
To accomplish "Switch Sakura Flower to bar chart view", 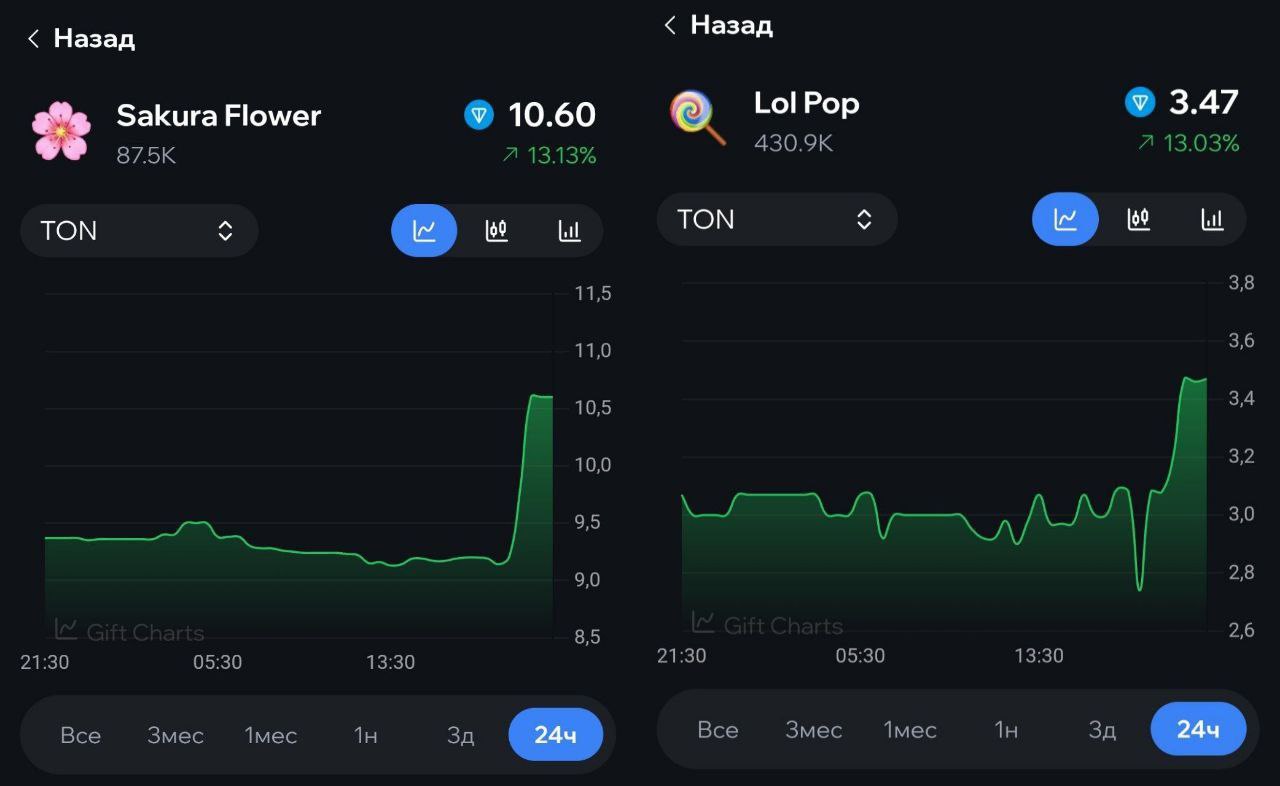I will 569,231.
